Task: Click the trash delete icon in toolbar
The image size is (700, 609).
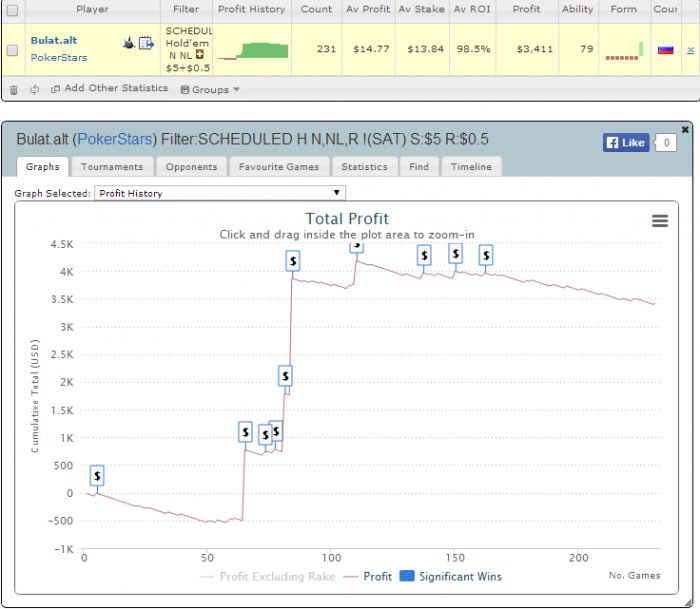Action: tap(14, 90)
